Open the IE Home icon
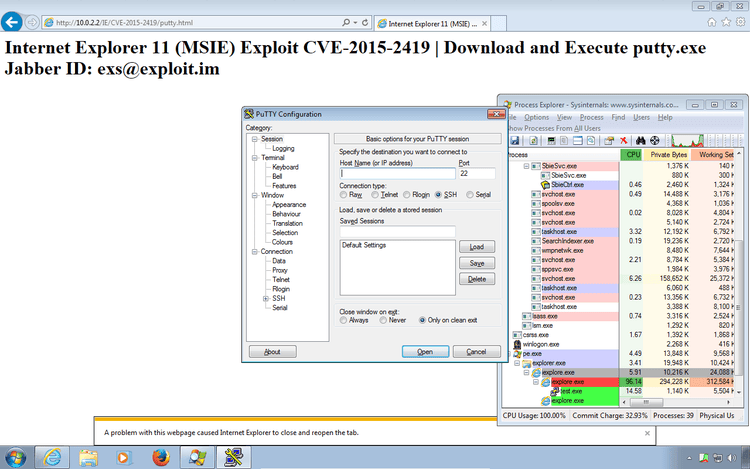 712,22
